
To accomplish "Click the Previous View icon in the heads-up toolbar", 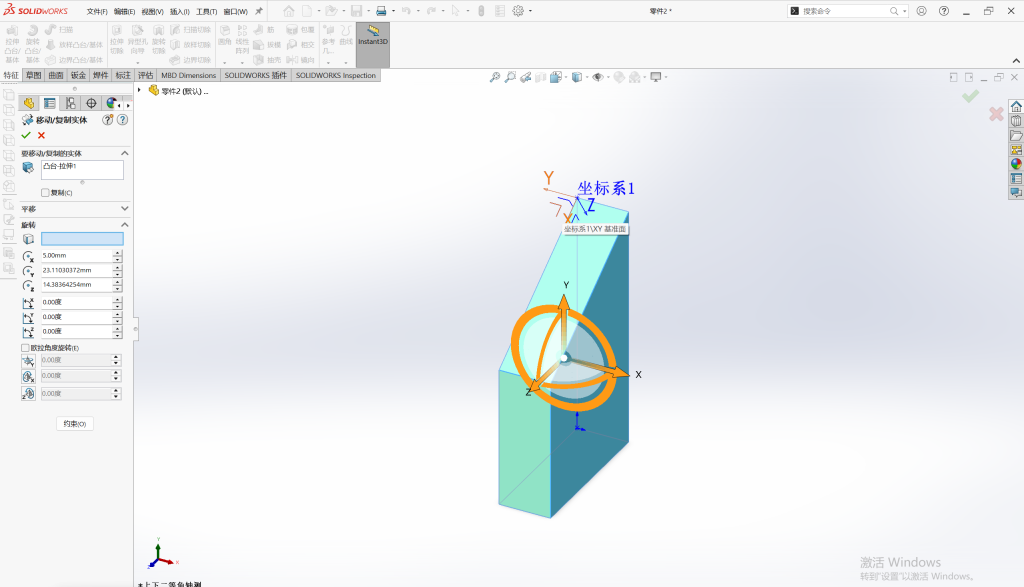I will coord(526,77).
